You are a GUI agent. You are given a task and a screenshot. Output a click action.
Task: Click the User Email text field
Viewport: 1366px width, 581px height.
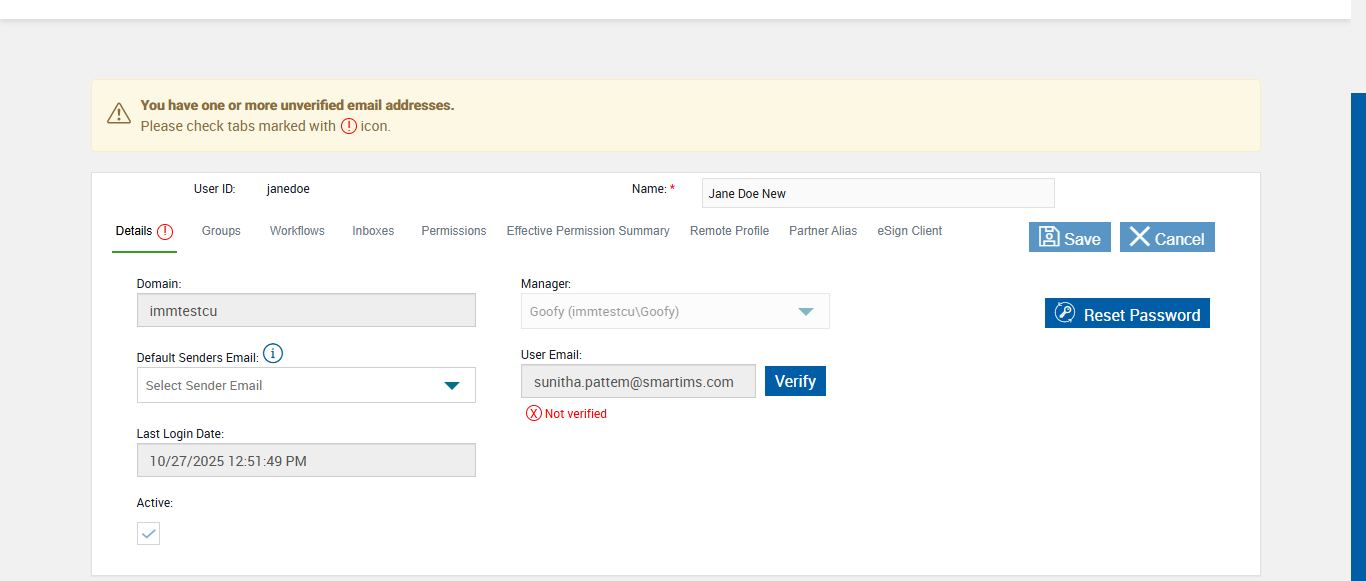pos(638,381)
